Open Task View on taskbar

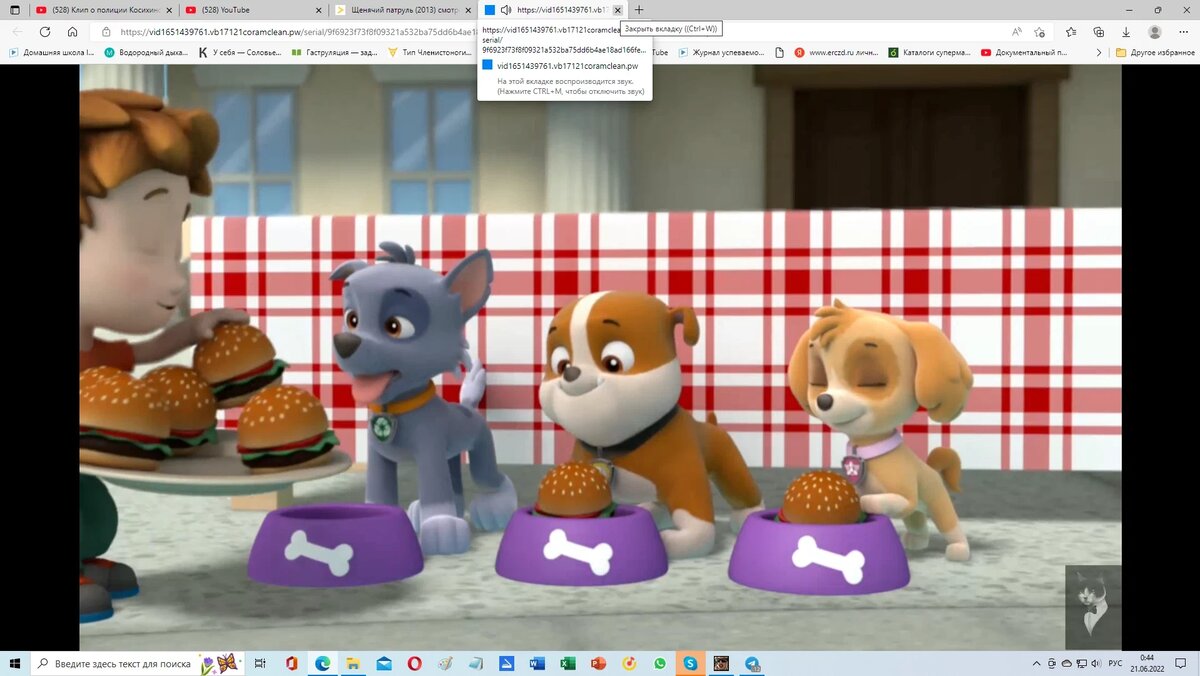point(260,663)
